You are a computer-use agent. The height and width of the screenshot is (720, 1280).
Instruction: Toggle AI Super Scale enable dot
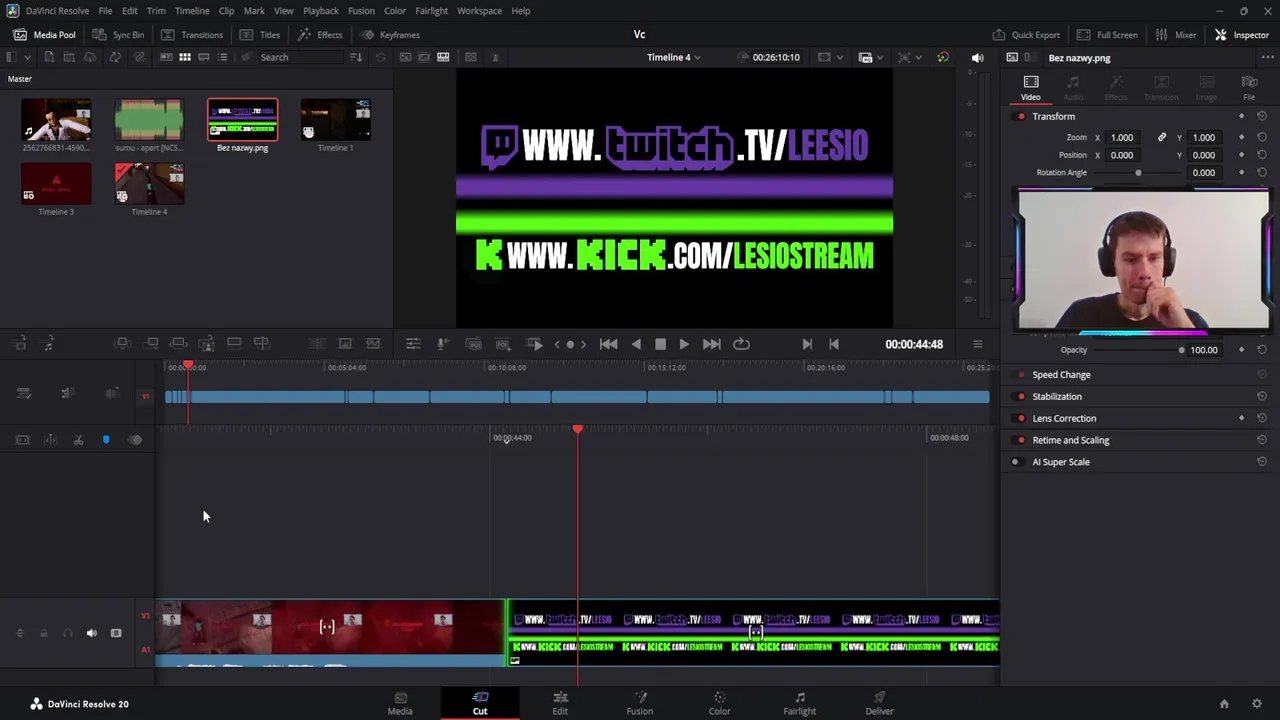point(1015,462)
